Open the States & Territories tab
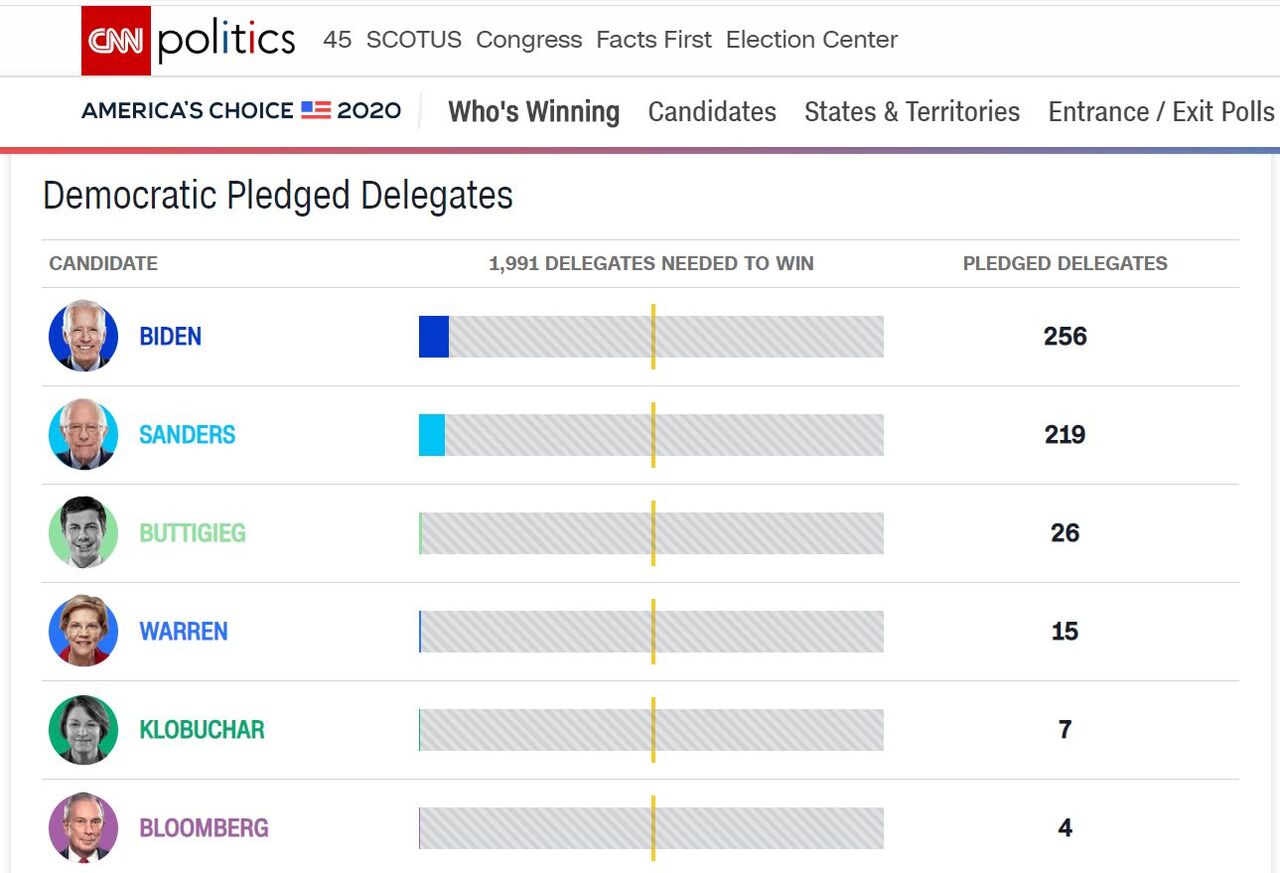 pyautogui.click(x=912, y=111)
